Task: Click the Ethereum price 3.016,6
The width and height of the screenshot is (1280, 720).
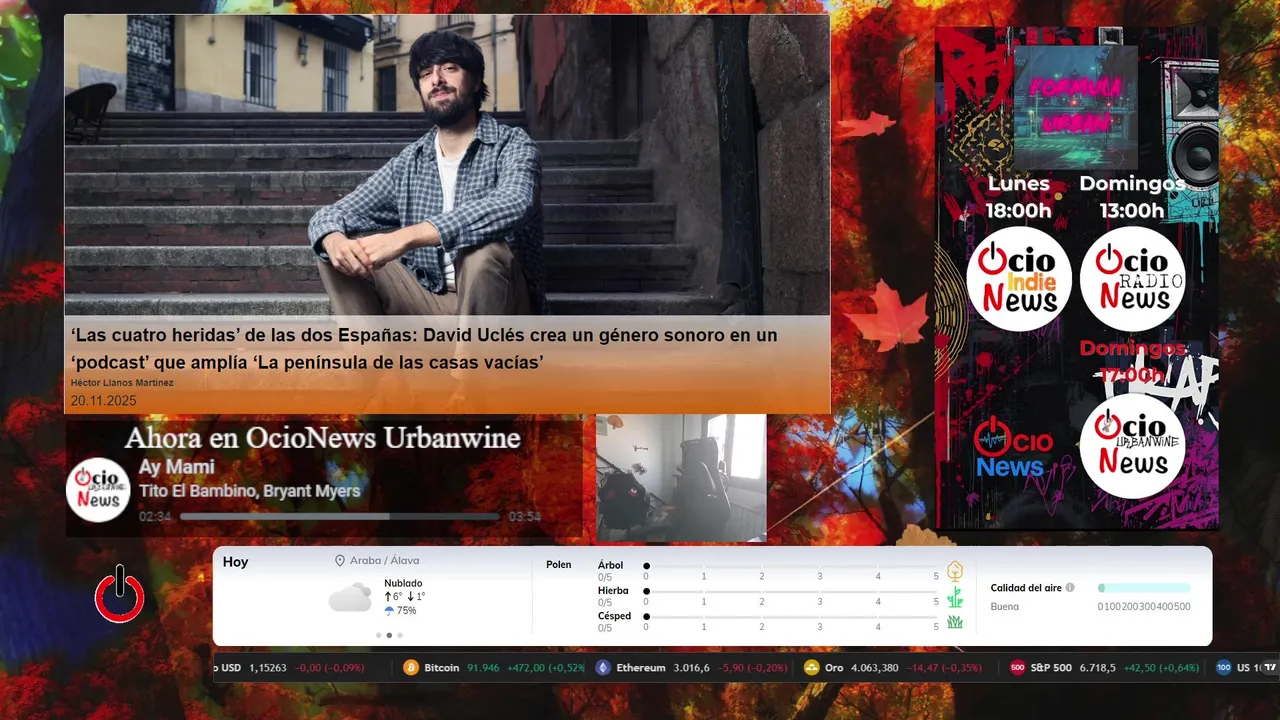Action: pyautogui.click(x=691, y=668)
